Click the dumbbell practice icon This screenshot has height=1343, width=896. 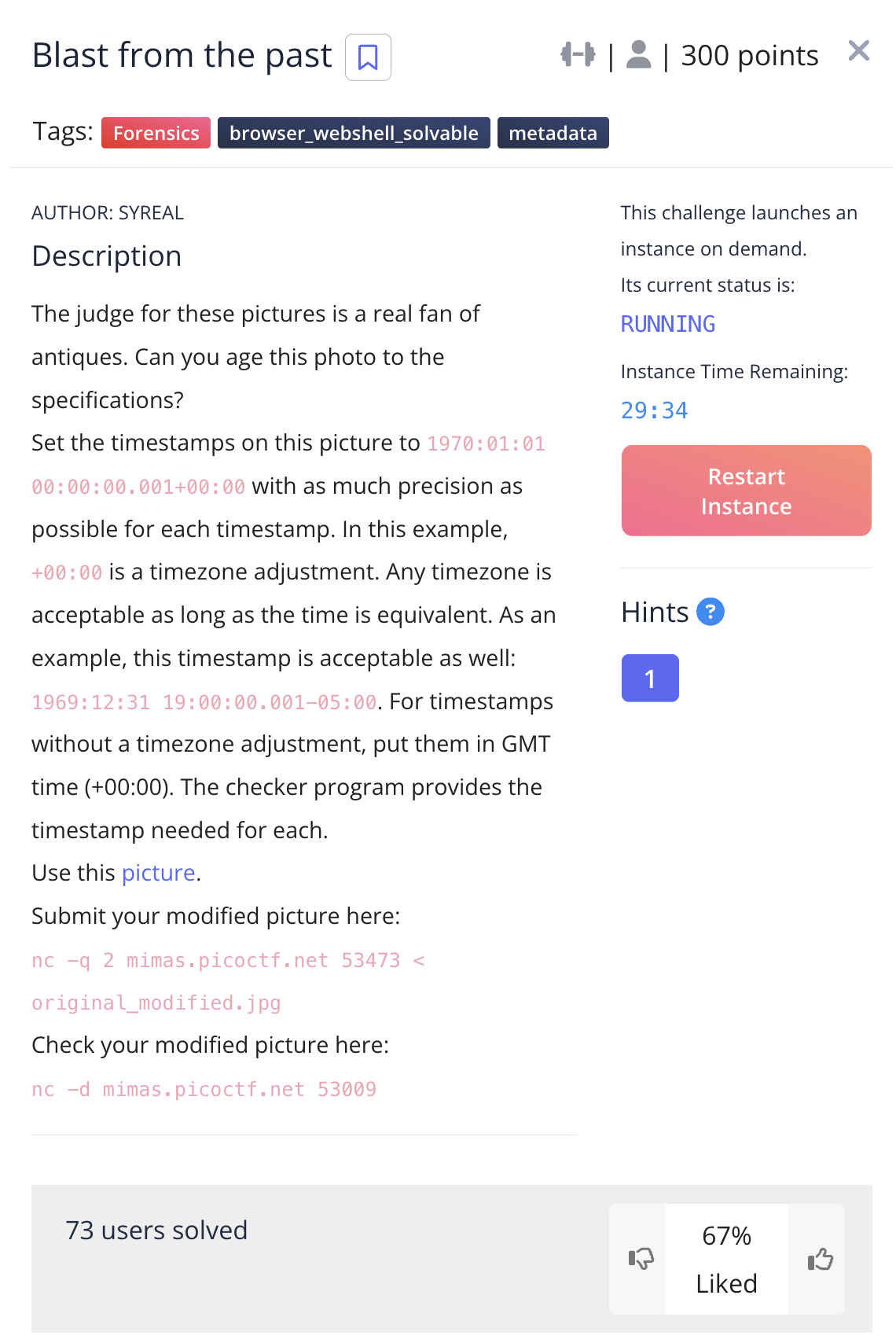tap(578, 55)
